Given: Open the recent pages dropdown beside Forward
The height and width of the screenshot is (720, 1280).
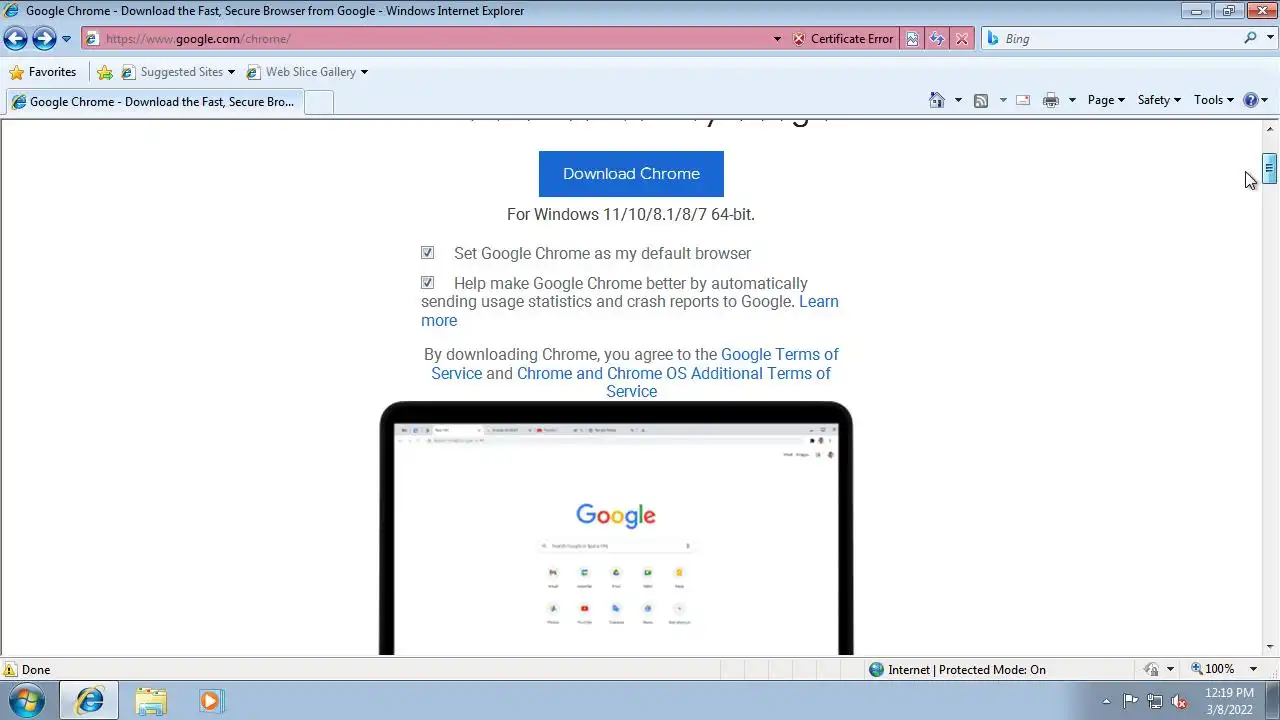Looking at the screenshot, I should 66,39.
